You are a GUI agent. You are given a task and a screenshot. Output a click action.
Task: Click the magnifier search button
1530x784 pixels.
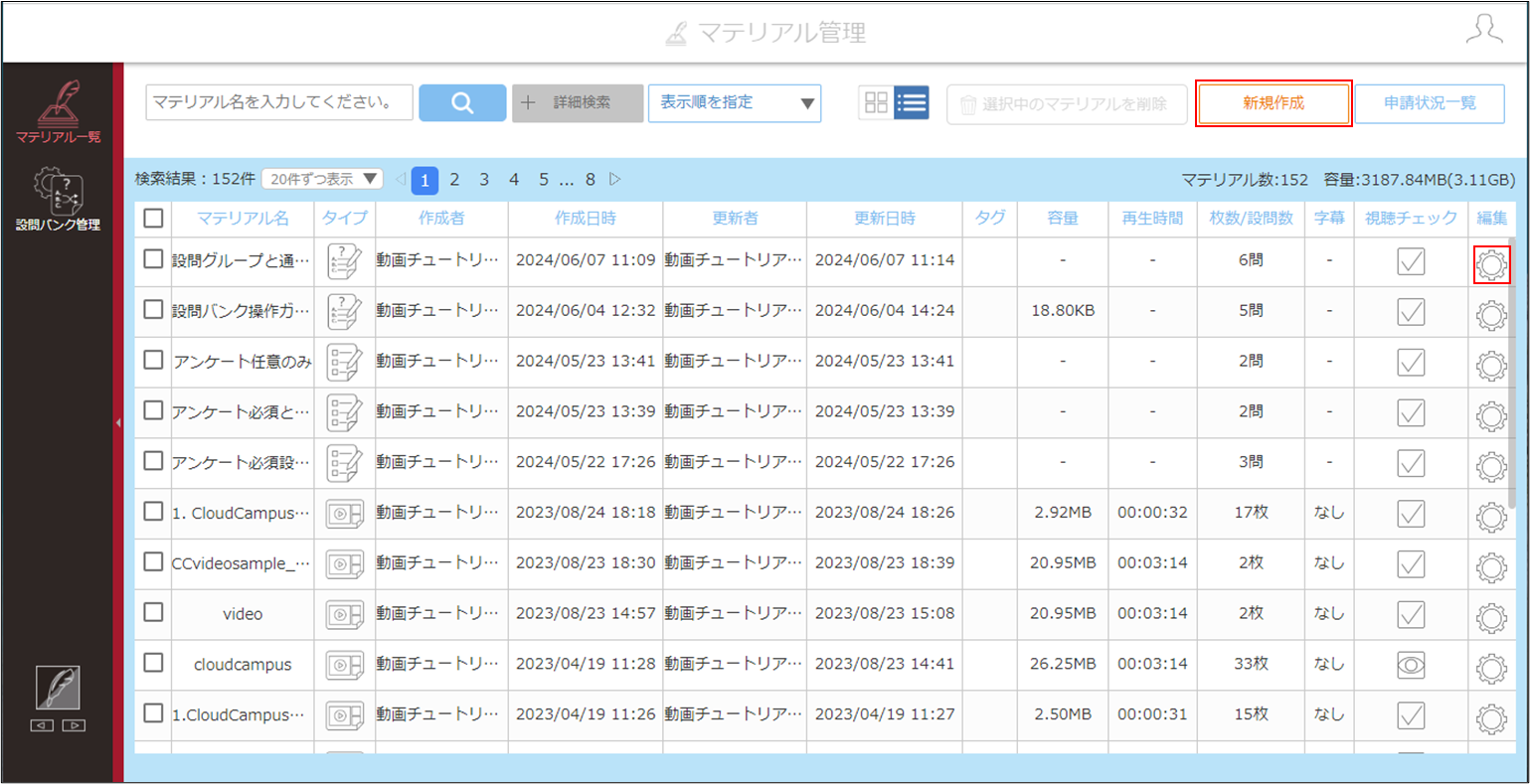coord(462,103)
